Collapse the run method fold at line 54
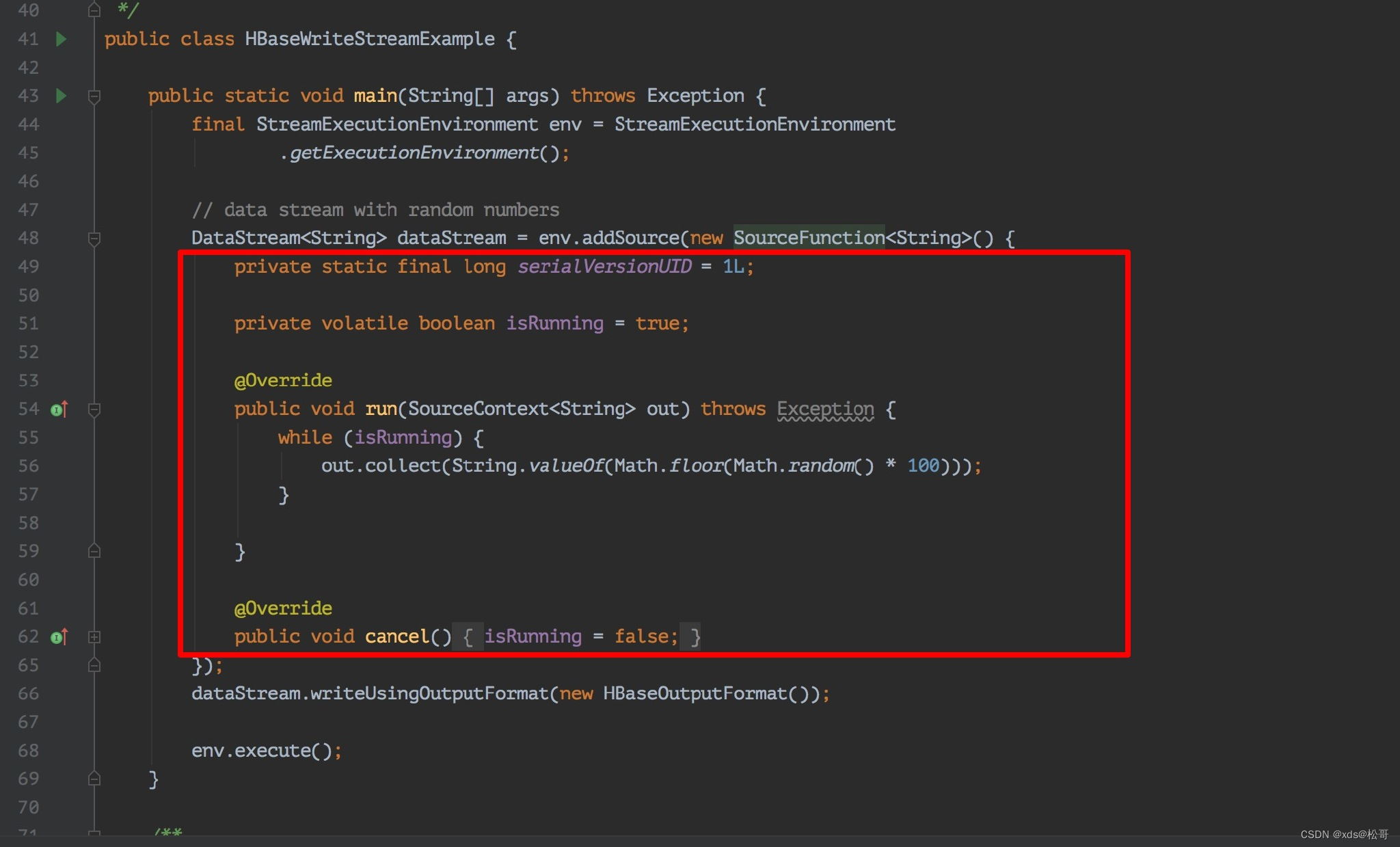 click(94, 409)
